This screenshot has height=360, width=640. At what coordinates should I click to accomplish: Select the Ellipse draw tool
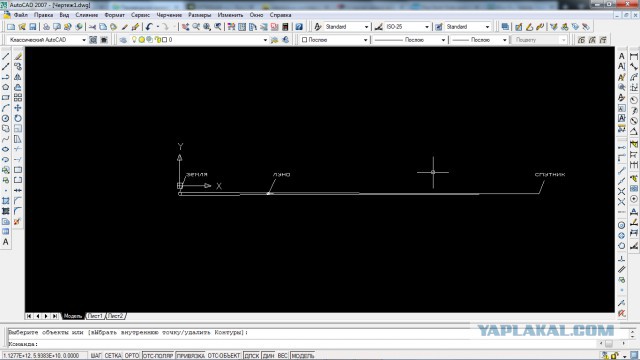tap(6, 149)
